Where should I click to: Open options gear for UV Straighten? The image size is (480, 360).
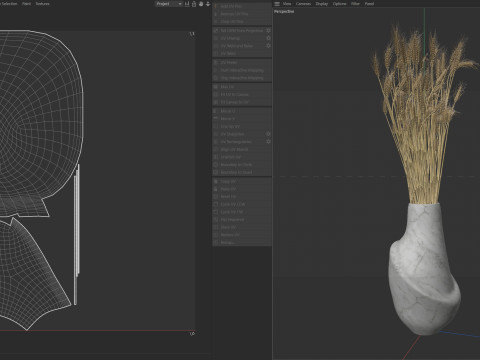tap(268, 134)
